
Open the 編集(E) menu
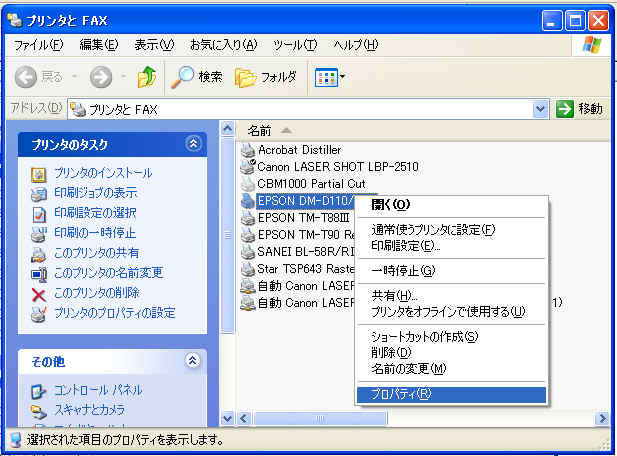coord(99,45)
